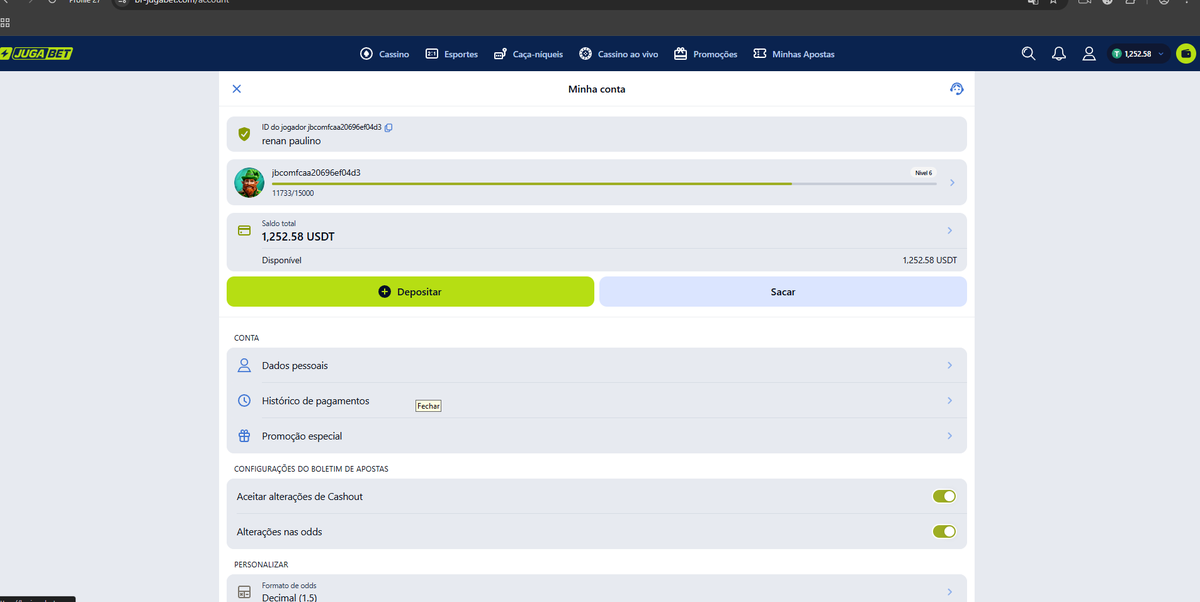1200x602 pixels.
Task: Open Histórico de pagamentos row chevron
Action: (949, 401)
